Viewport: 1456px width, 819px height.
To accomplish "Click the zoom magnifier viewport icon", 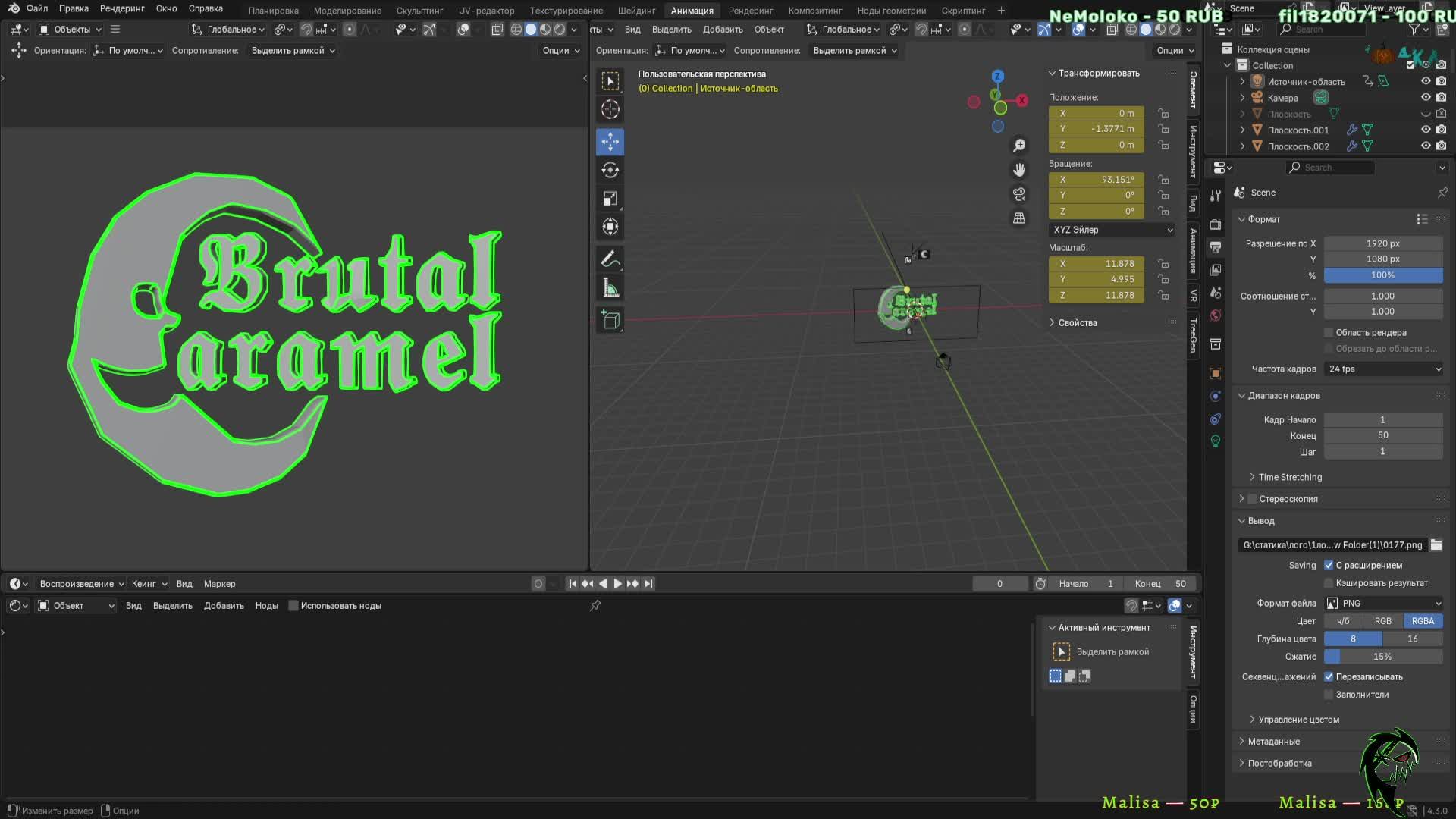I will (x=1019, y=145).
